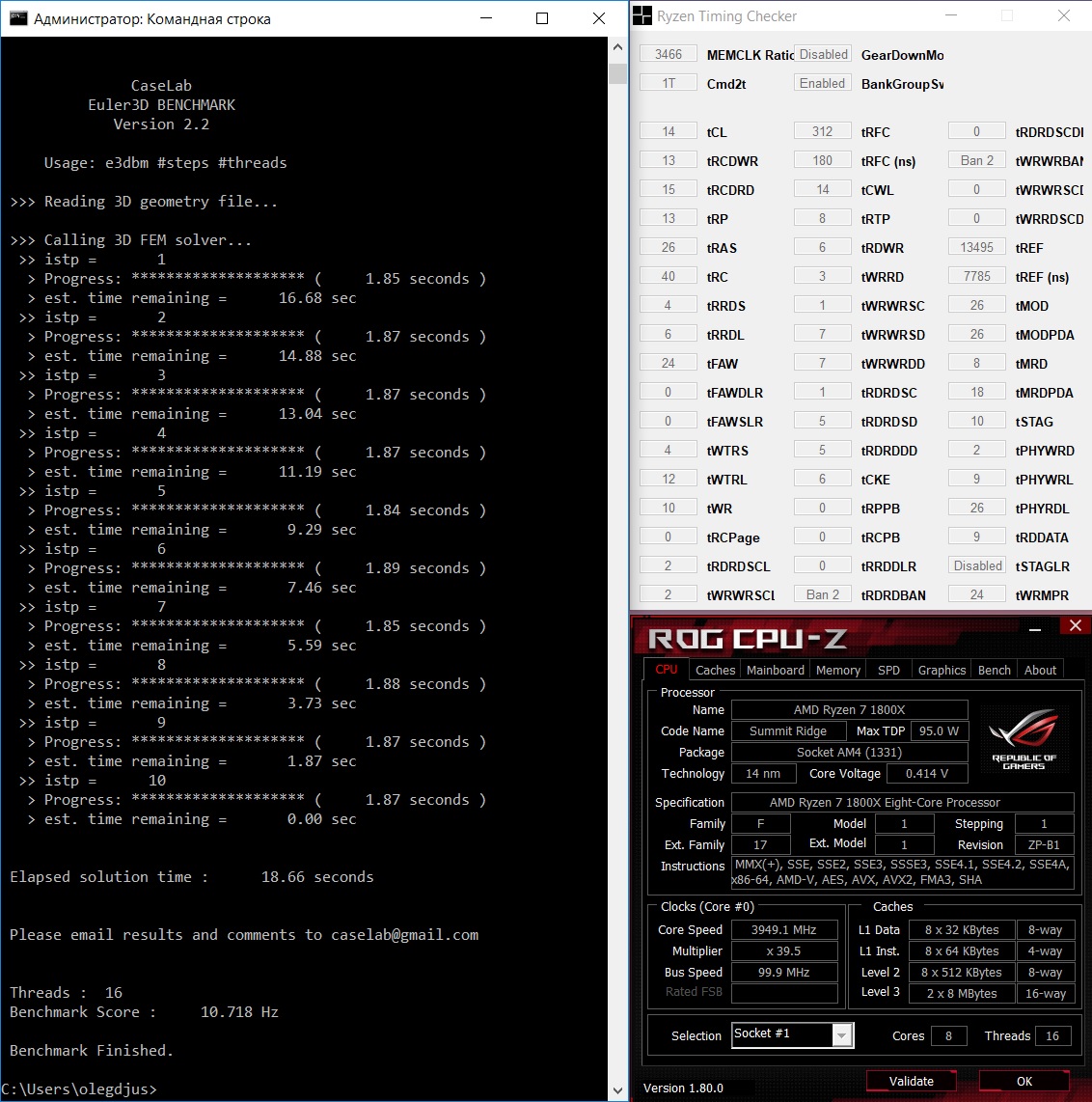
Task: Open the About tab in CPU-Z
Action: [x=1040, y=670]
